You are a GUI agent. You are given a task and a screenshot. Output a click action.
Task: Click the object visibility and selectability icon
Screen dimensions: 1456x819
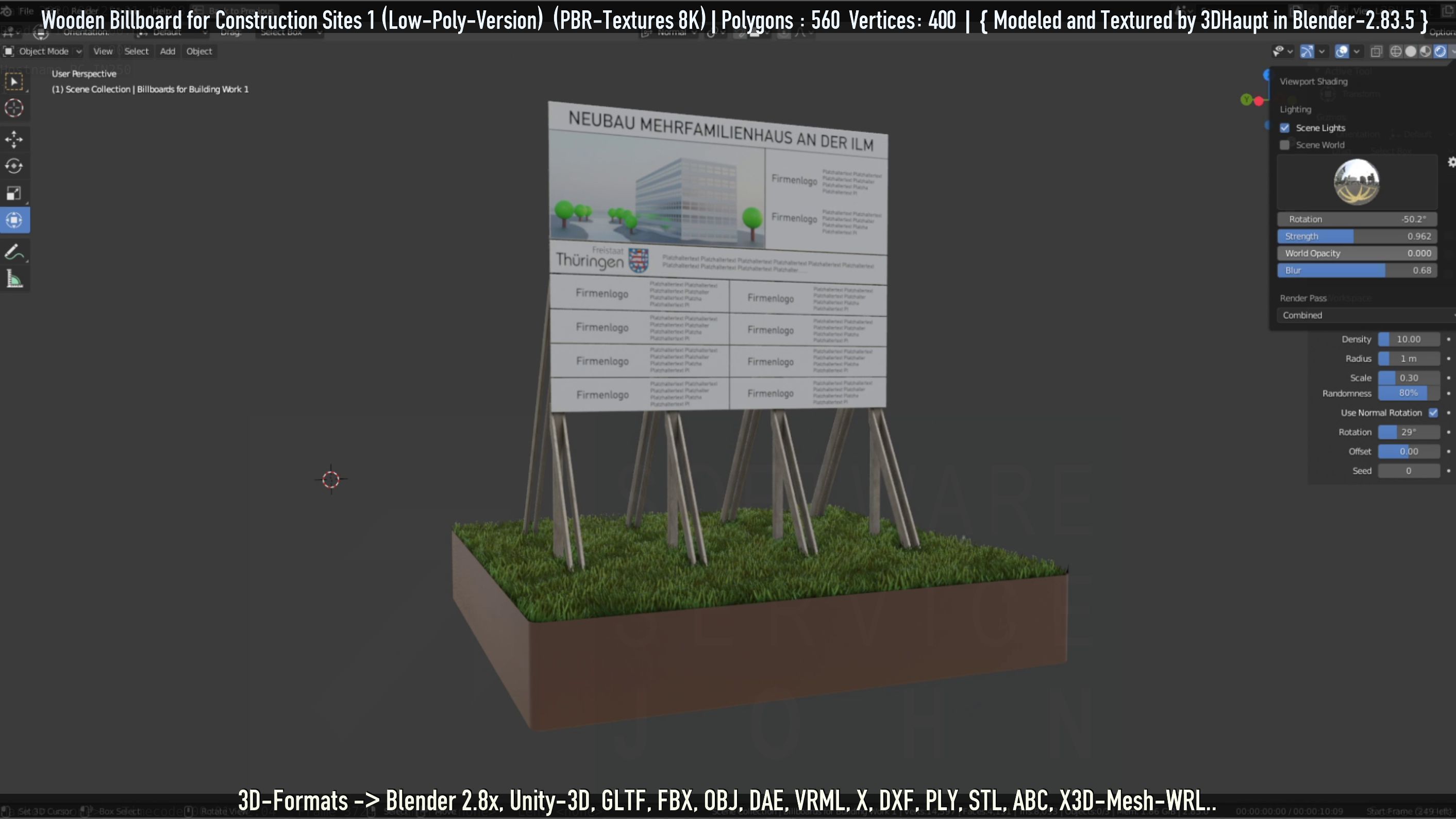[x=1279, y=52]
